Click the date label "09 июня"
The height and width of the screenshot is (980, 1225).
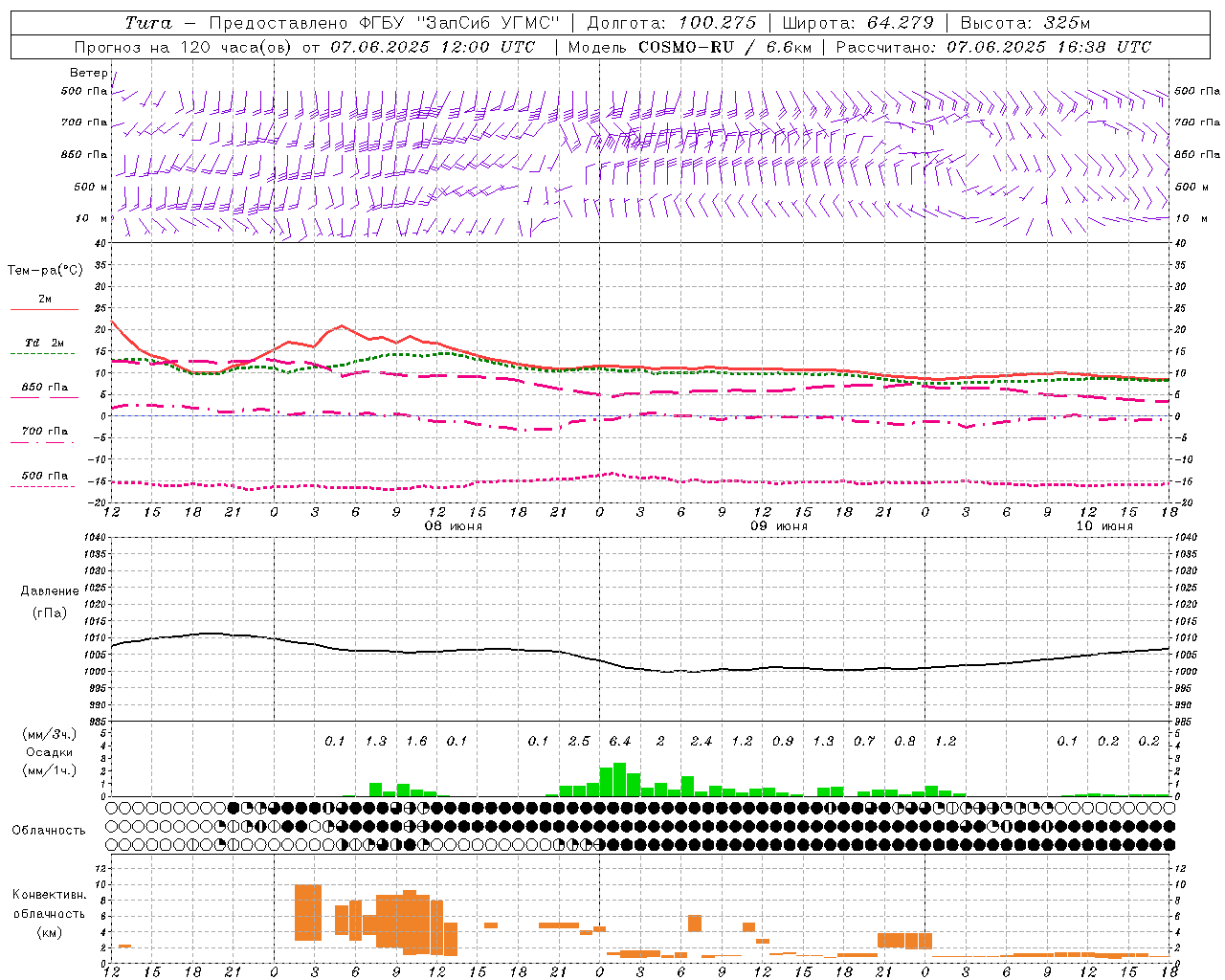[x=779, y=526]
